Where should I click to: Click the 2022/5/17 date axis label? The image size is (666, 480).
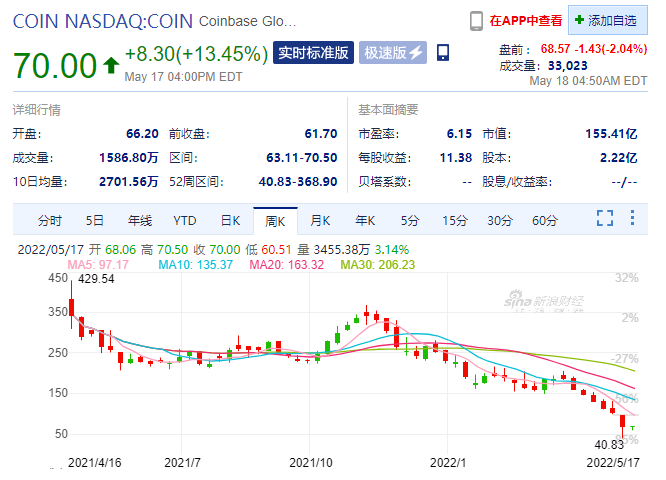(x=613, y=463)
